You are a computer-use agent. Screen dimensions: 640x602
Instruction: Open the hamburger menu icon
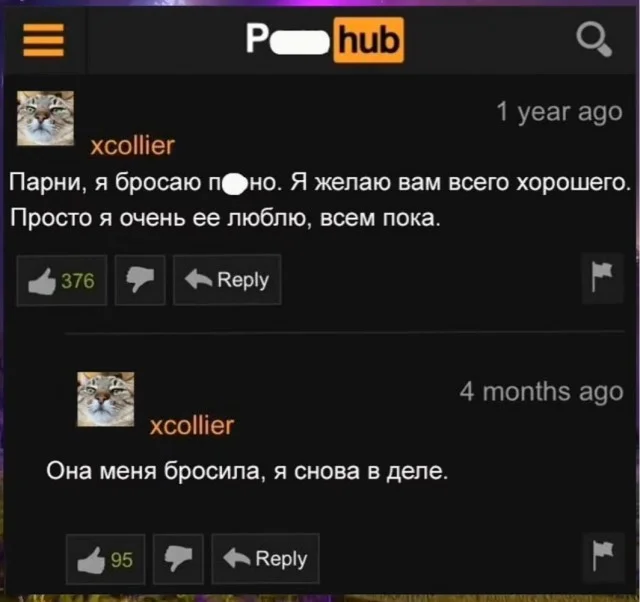pyautogui.click(x=43, y=40)
